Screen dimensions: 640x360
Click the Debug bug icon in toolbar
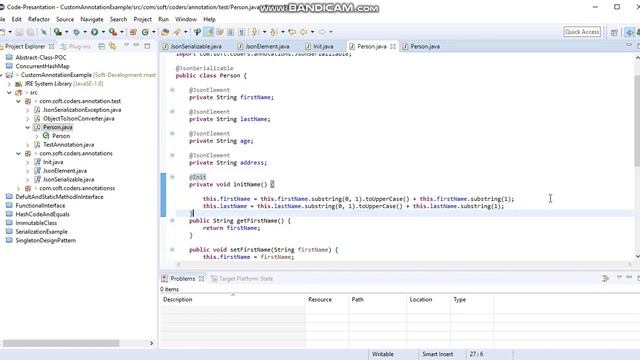(x=76, y=32)
